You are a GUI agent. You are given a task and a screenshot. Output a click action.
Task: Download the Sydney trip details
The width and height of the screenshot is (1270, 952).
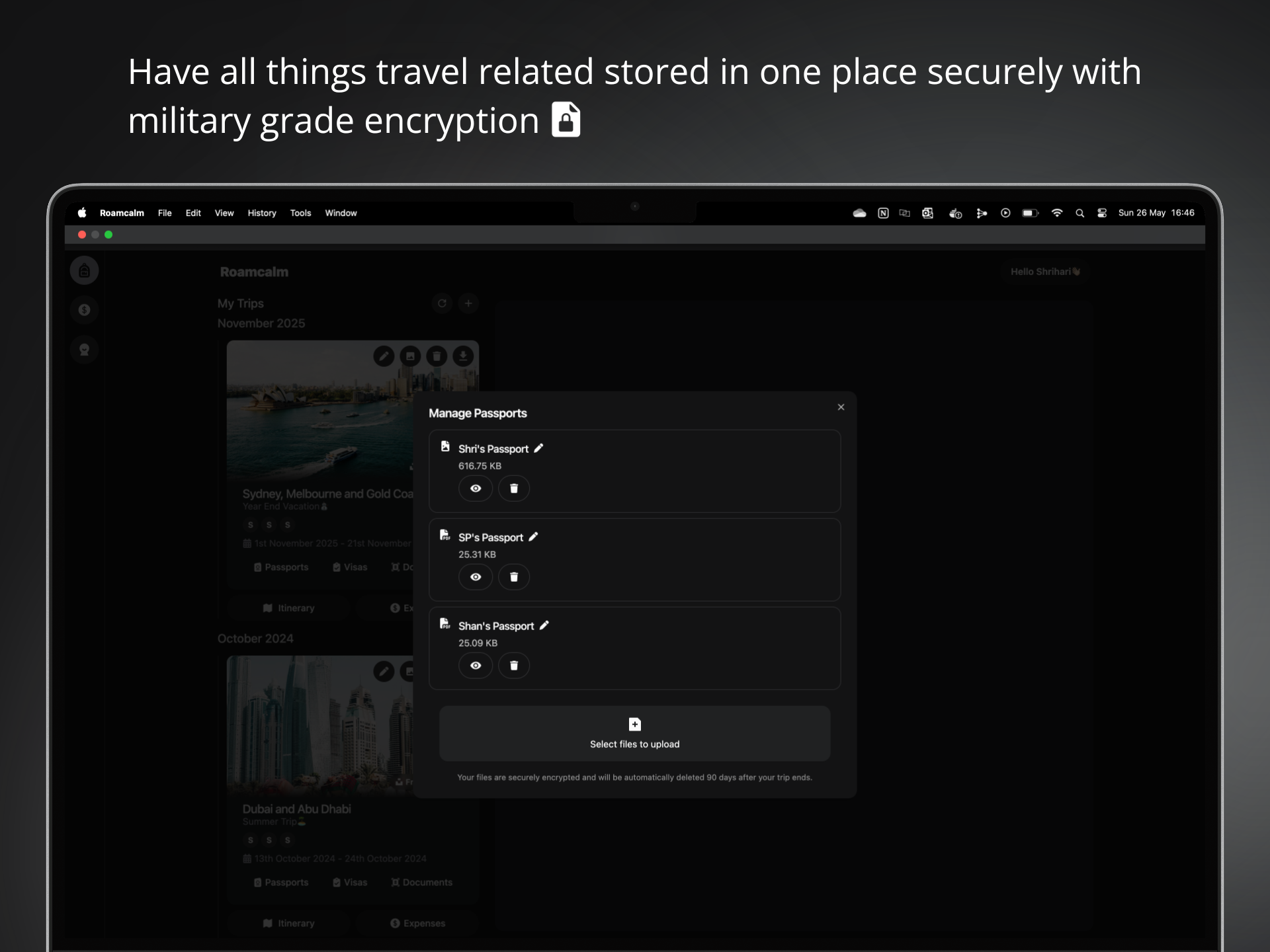point(463,356)
